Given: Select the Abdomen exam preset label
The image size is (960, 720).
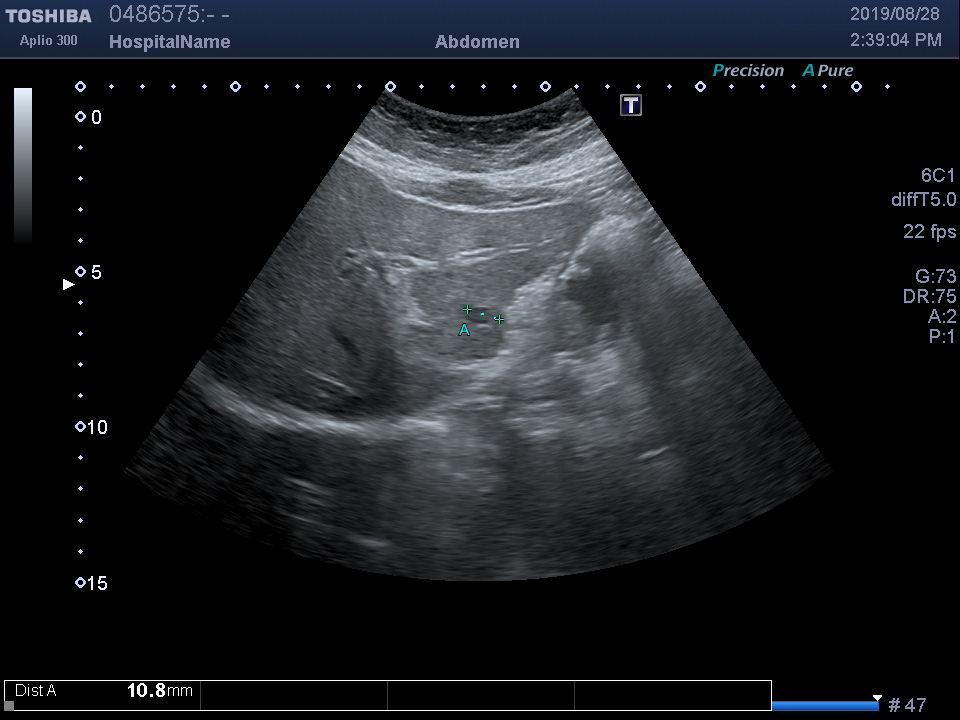Looking at the screenshot, I should [477, 42].
